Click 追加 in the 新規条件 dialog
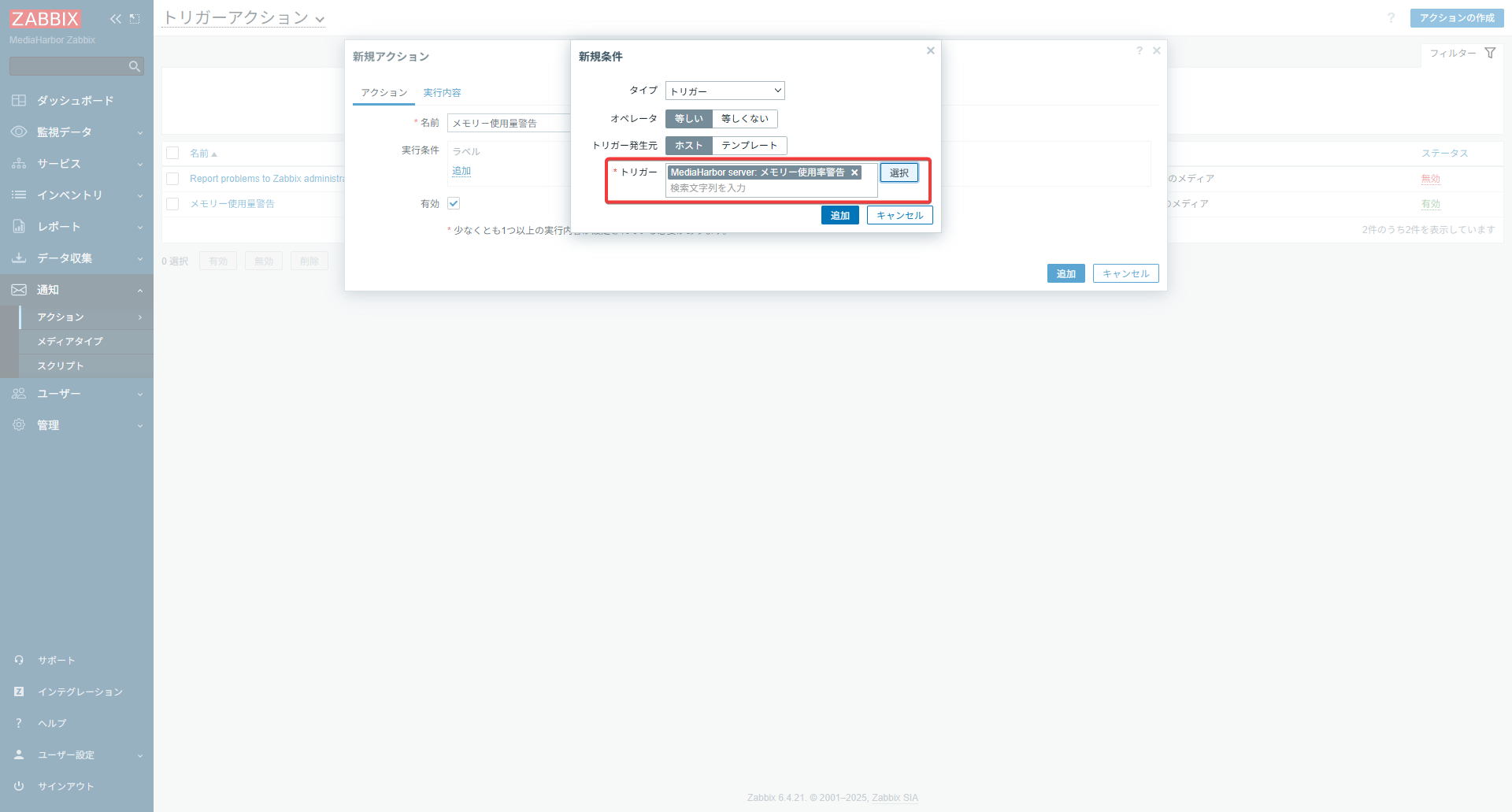This screenshot has height=812, width=1512. [839, 216]
